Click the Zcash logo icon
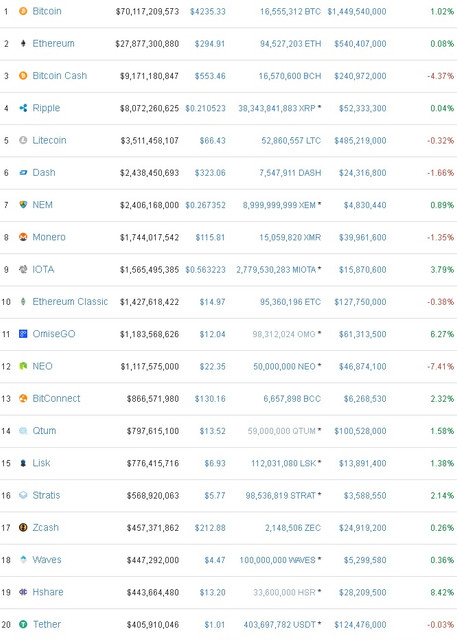Screen dimensions: 457x640 pyautogui.click(x=23, y=527)
